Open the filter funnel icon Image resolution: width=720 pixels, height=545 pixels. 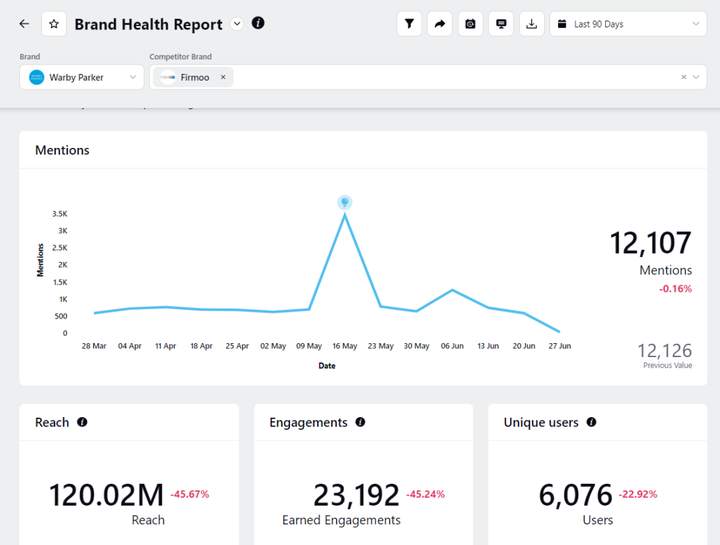pyautogui.click(x=409, y=24)
